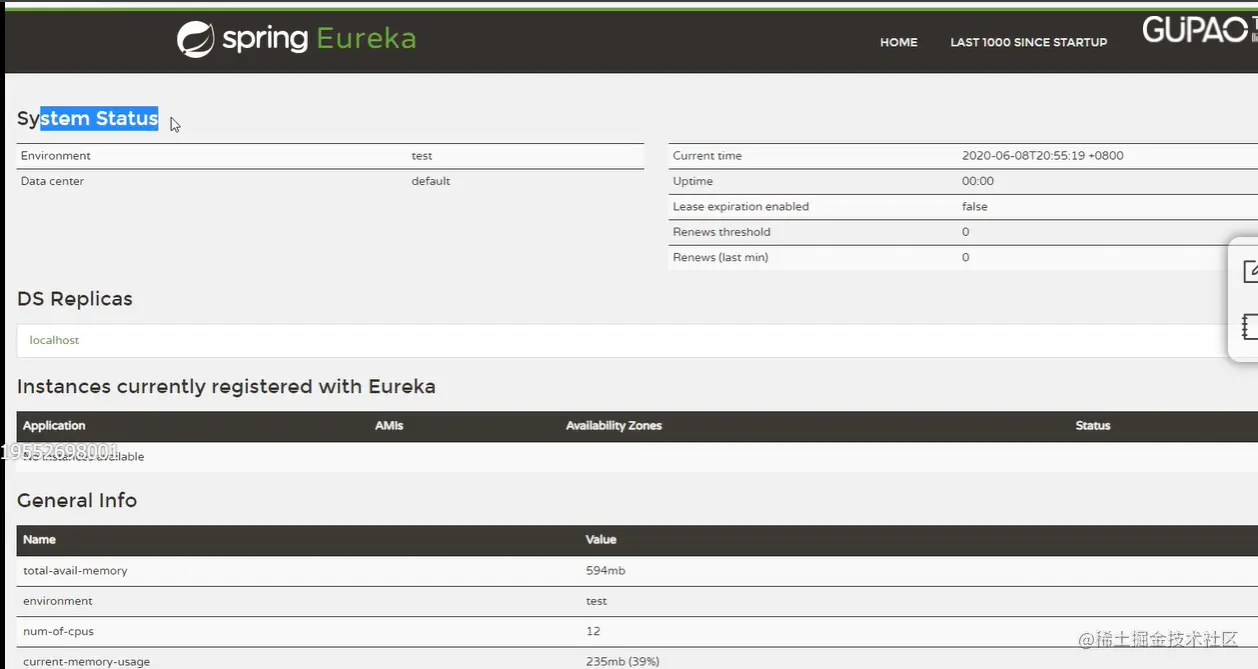Click the Current time label
Screen dimensions: 1258x669
(707, 156)
